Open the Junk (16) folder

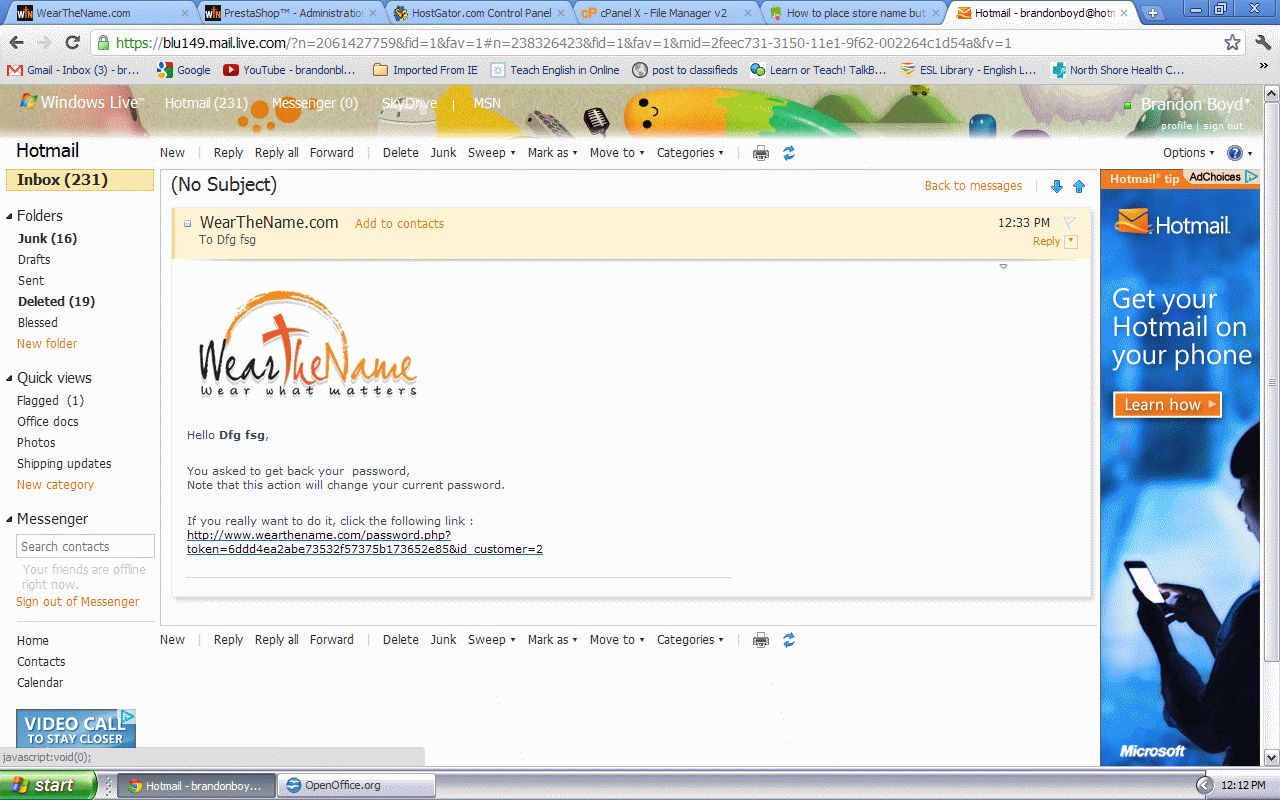(x=47, y=238)
